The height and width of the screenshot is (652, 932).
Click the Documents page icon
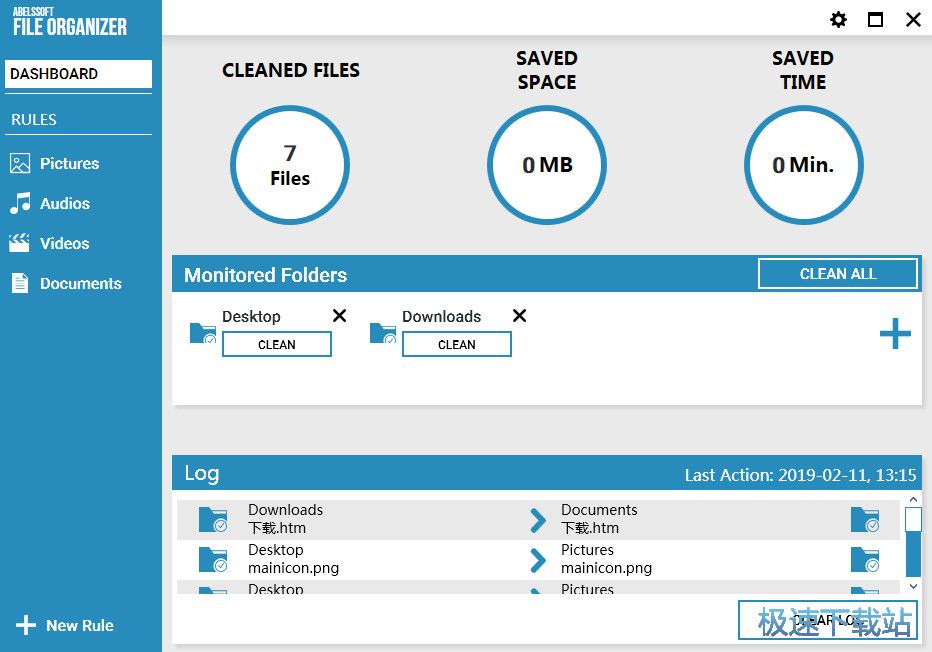click(x=20, y=284)
